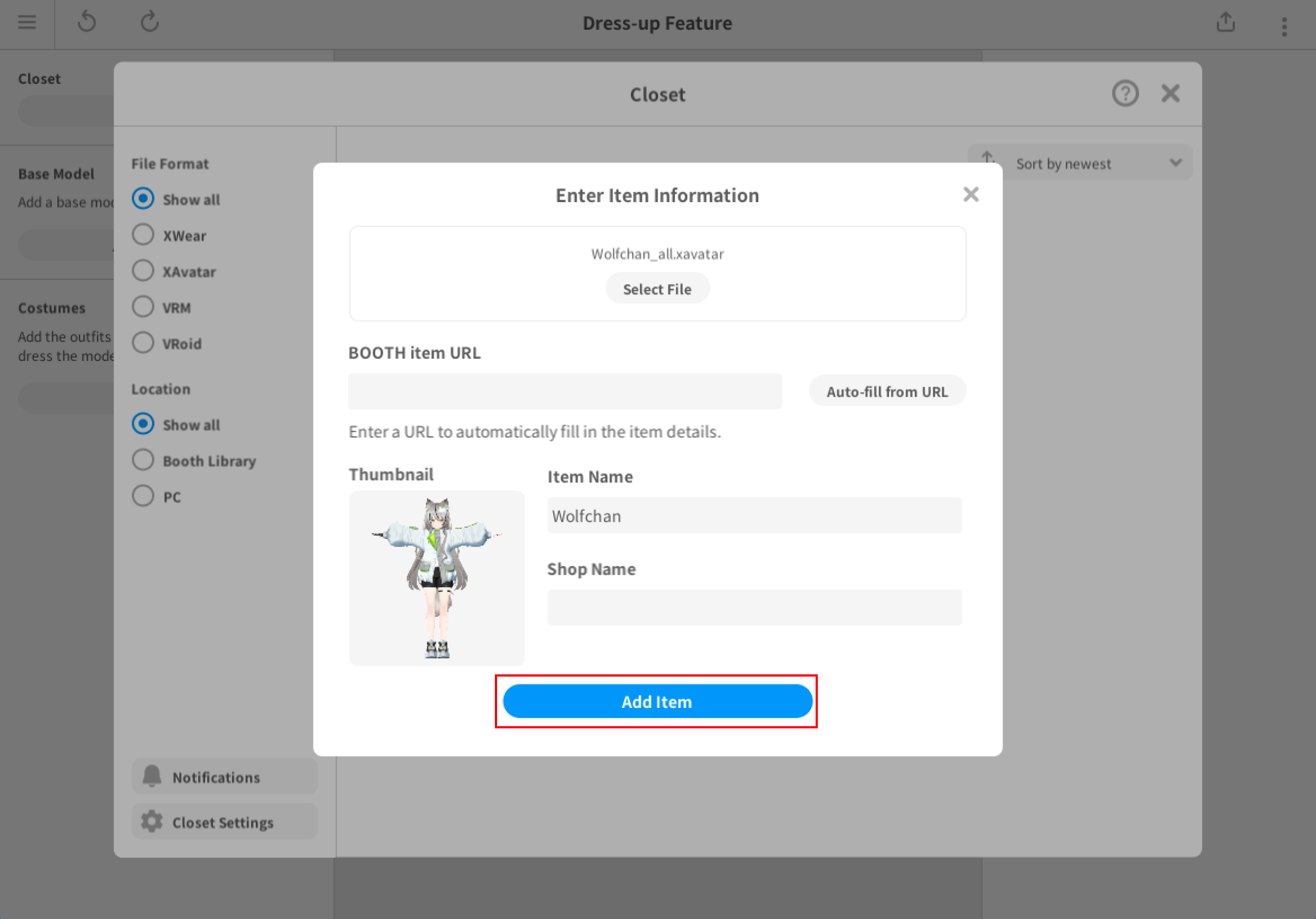Close the Closet window
The image size is (1316, 919).
pos(1171,93)
